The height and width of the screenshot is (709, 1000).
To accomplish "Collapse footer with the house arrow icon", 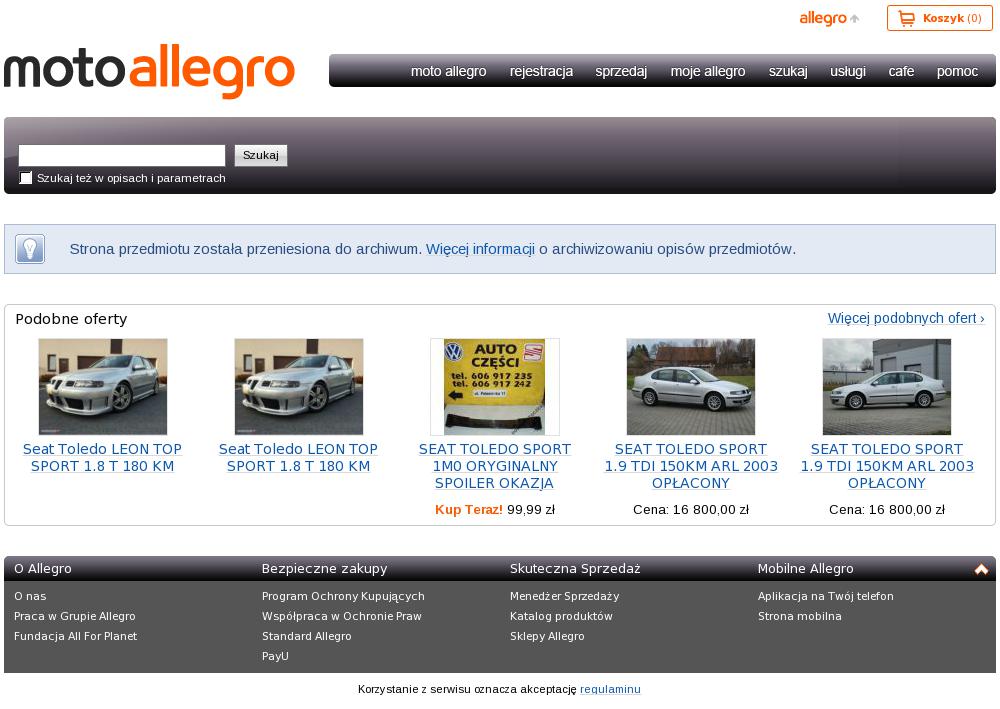I will [x=981, y=569].
